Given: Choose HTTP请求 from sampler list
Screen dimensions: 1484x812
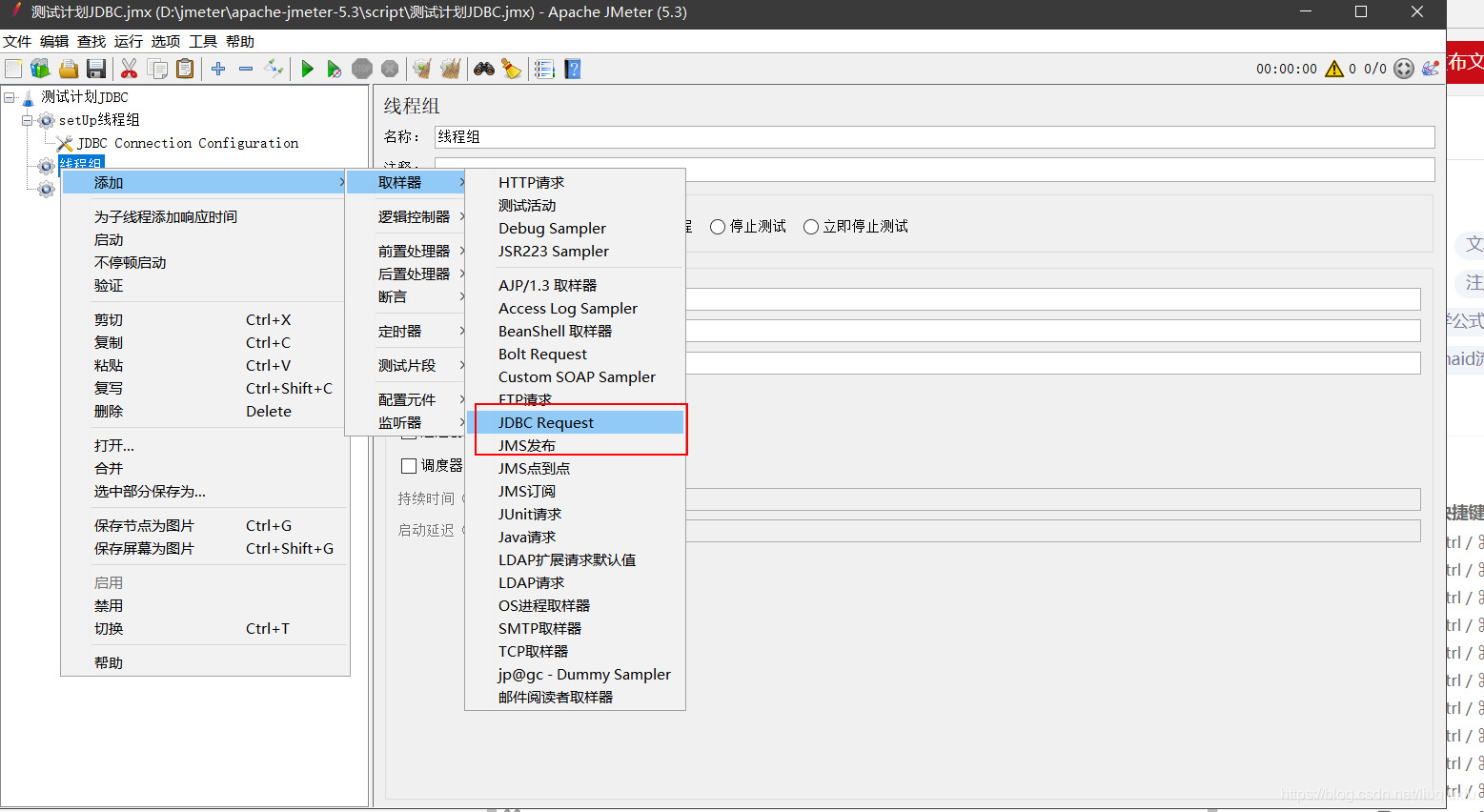Looking at the screenshot, I should [576, 182].
